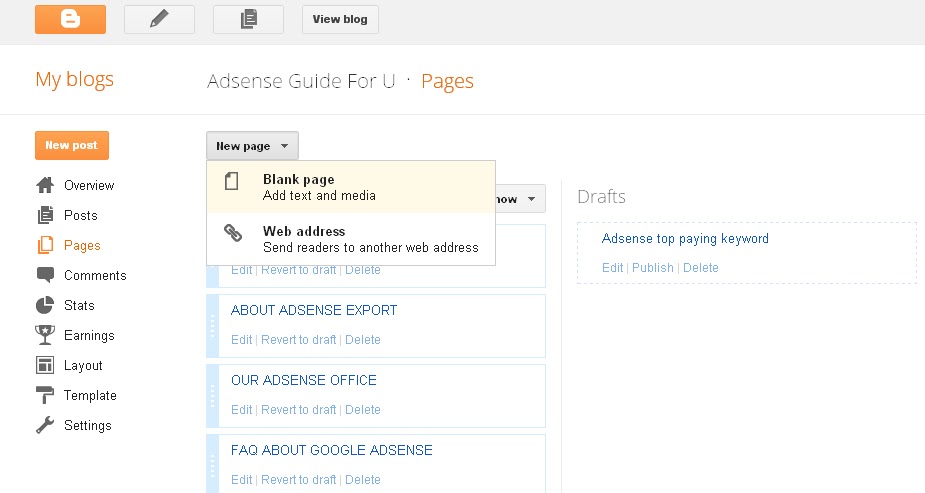Delete the OUR ADSENSE OFFICE page
This screenshot has width=925, height=493.
tap(363, 410)
